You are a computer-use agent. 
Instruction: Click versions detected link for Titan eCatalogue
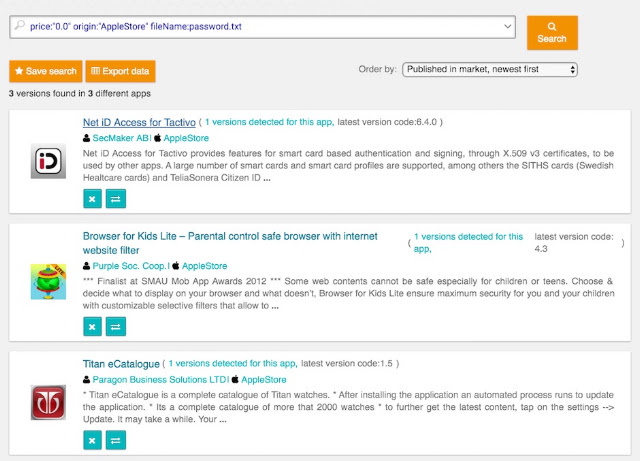[x=233, y=363]
